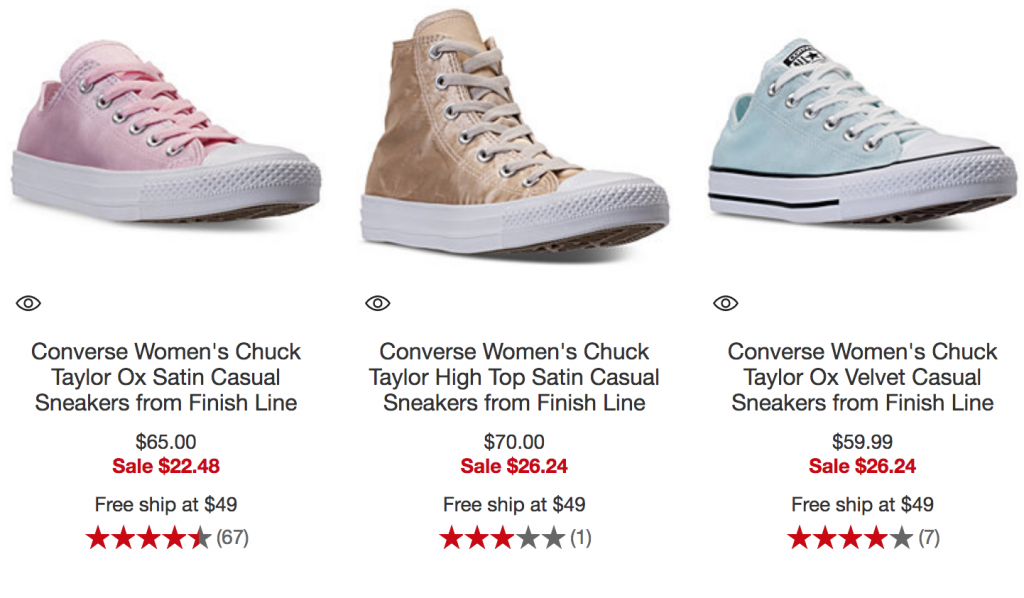
Task: Click Sale $26.24 price under high top
Action: click(x=514, y=466)
